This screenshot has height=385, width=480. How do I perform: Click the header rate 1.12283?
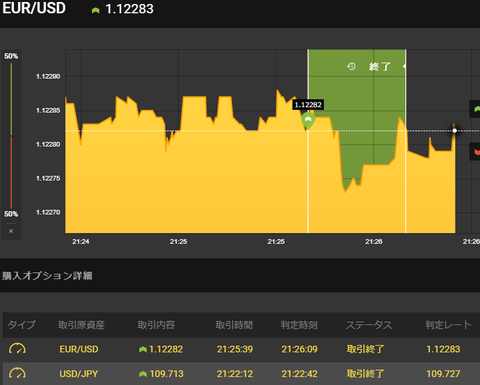pos(129,9)
